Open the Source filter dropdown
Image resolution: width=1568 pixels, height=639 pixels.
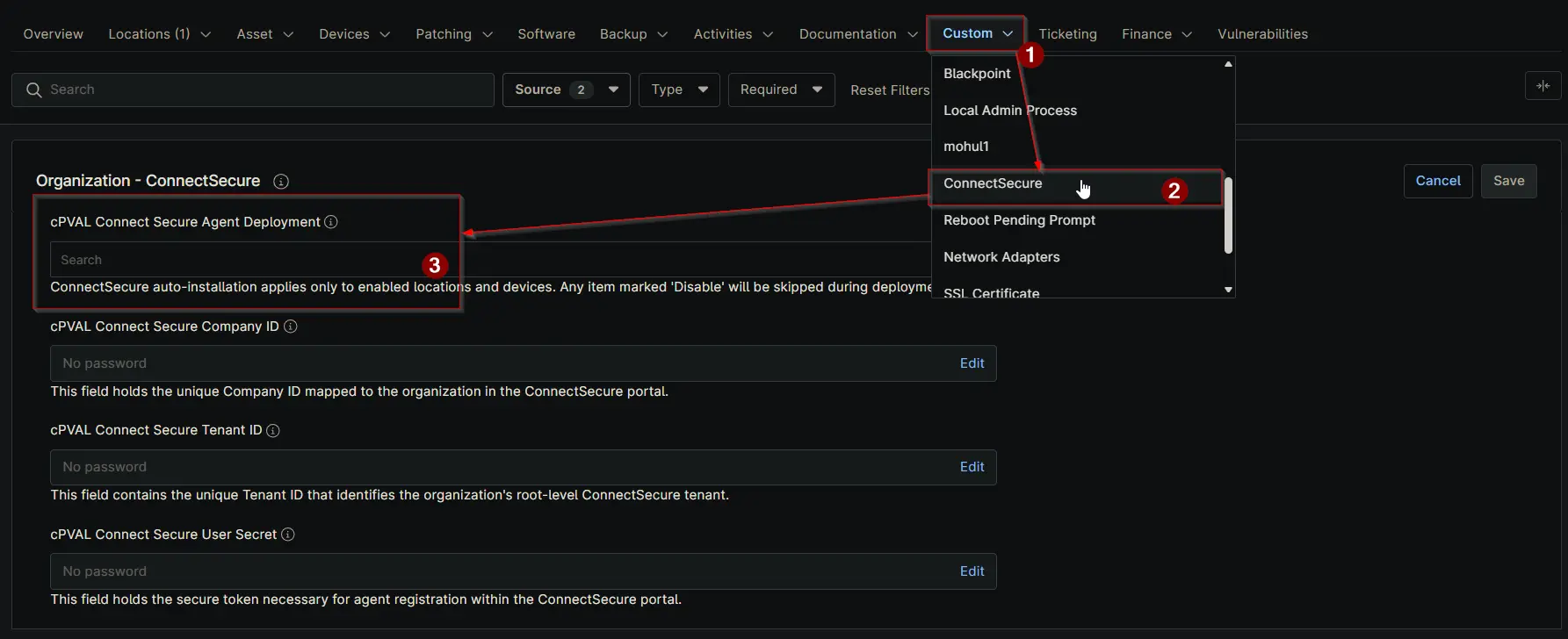coord(566,90)
